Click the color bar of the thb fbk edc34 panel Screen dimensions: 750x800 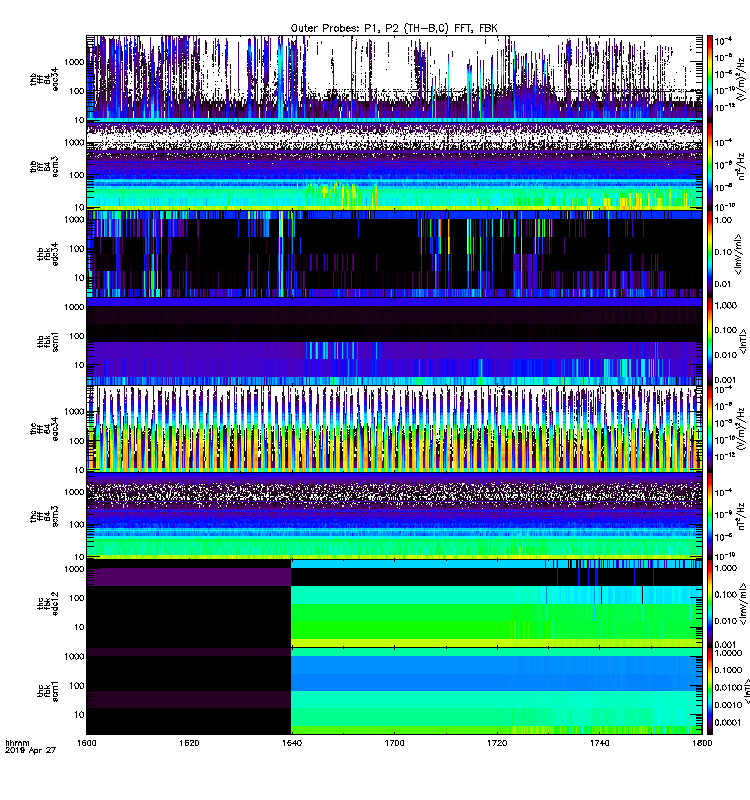tap(710, 254)
